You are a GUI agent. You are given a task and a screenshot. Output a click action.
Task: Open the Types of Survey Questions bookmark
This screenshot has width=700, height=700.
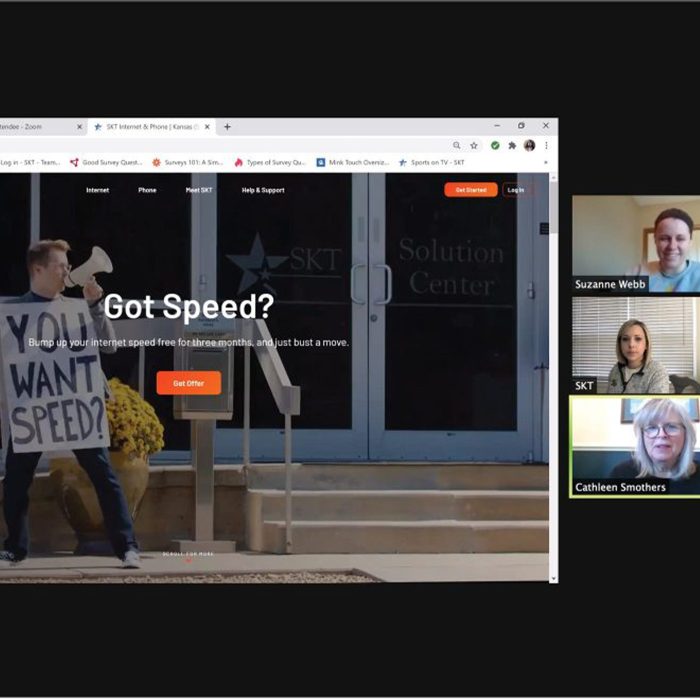[x=270, y=162]
